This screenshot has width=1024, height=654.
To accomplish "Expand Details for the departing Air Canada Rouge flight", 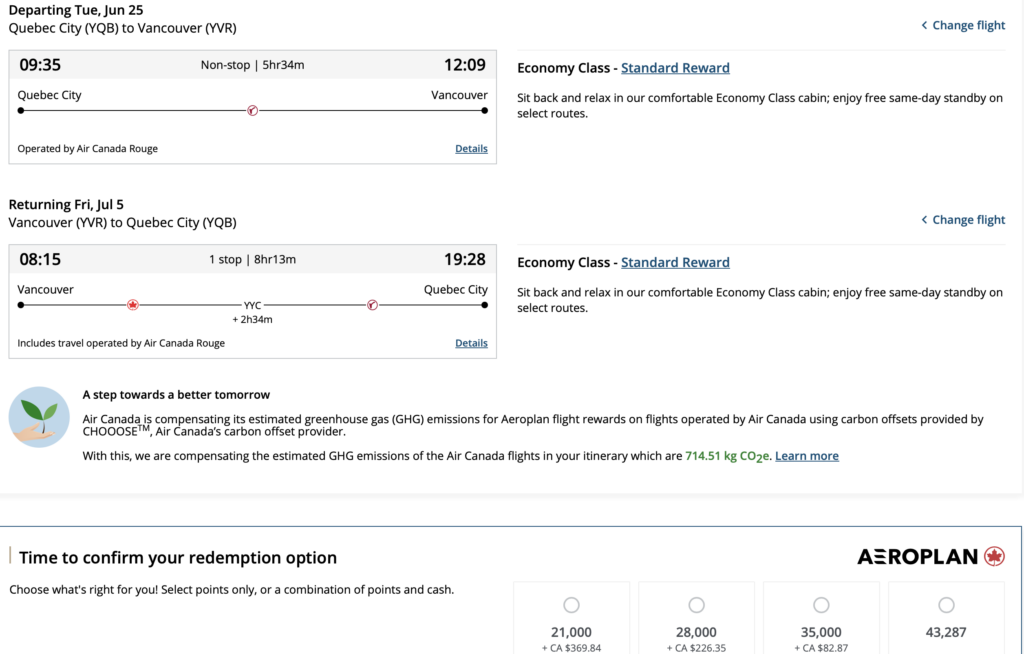I will 471,149.
